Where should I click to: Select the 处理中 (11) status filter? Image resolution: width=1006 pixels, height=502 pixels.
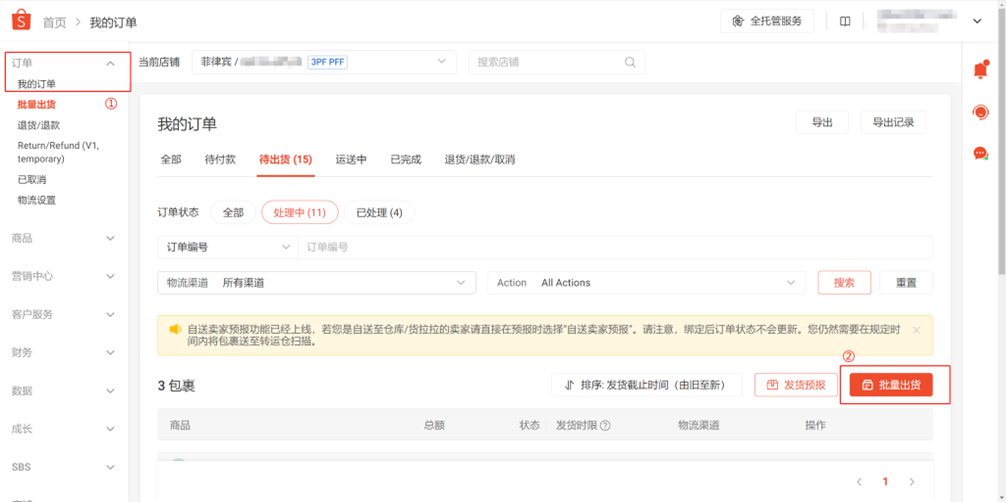300,212
